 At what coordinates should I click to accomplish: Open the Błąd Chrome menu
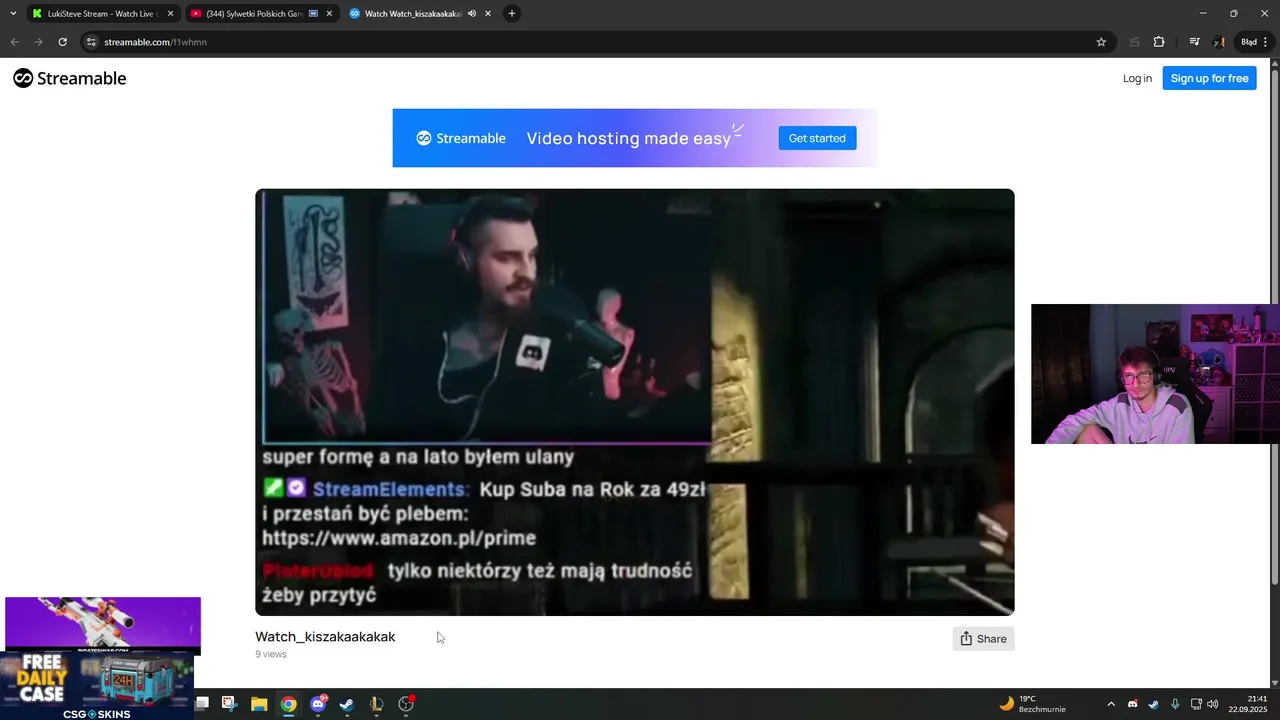(x=1253, y=42)
